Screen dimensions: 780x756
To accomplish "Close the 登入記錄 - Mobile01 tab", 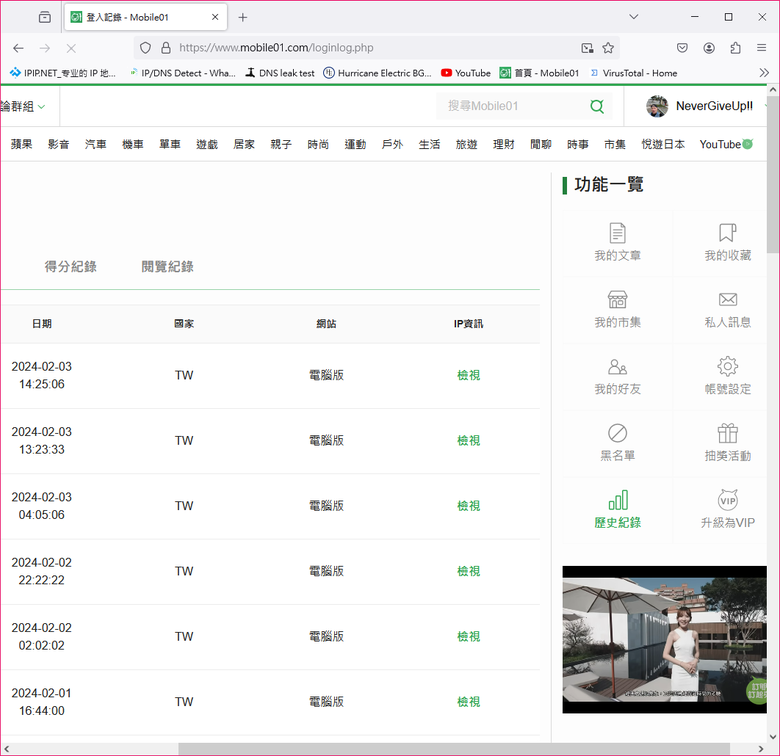I will click(x=215, y=17).
